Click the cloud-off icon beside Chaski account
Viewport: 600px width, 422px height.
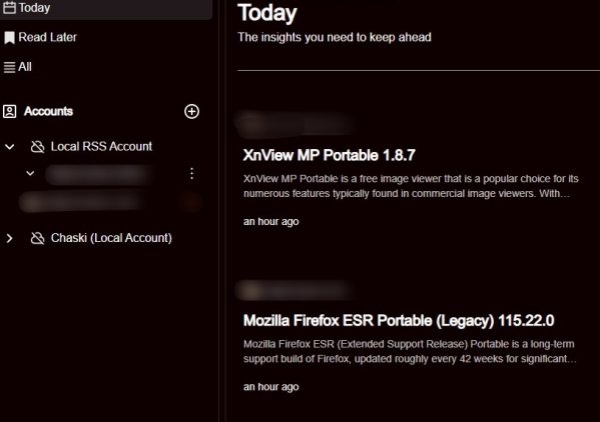(x=37, y=238)
